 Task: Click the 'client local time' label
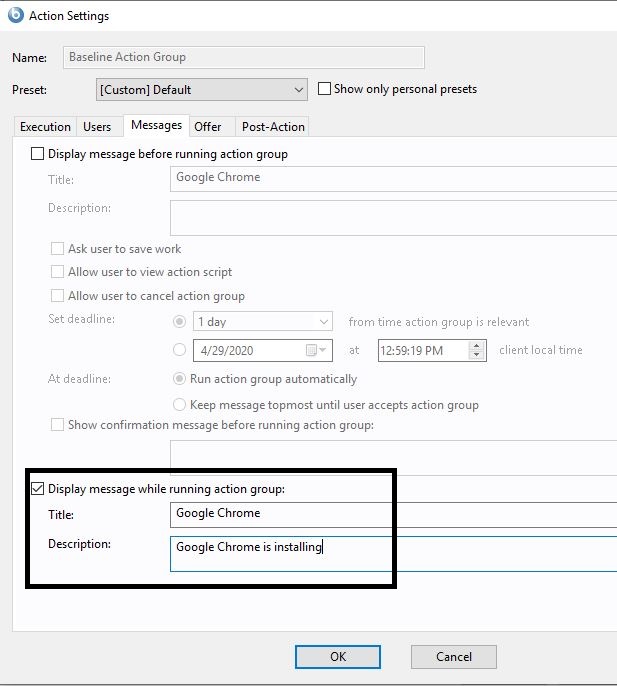541,350
